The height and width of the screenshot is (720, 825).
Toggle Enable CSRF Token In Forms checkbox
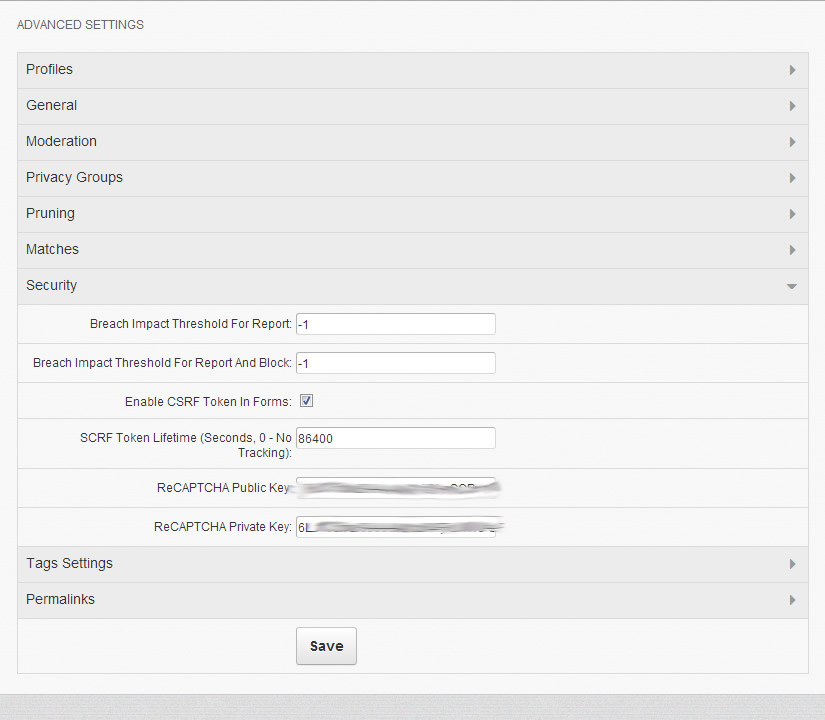click(307, 401)
